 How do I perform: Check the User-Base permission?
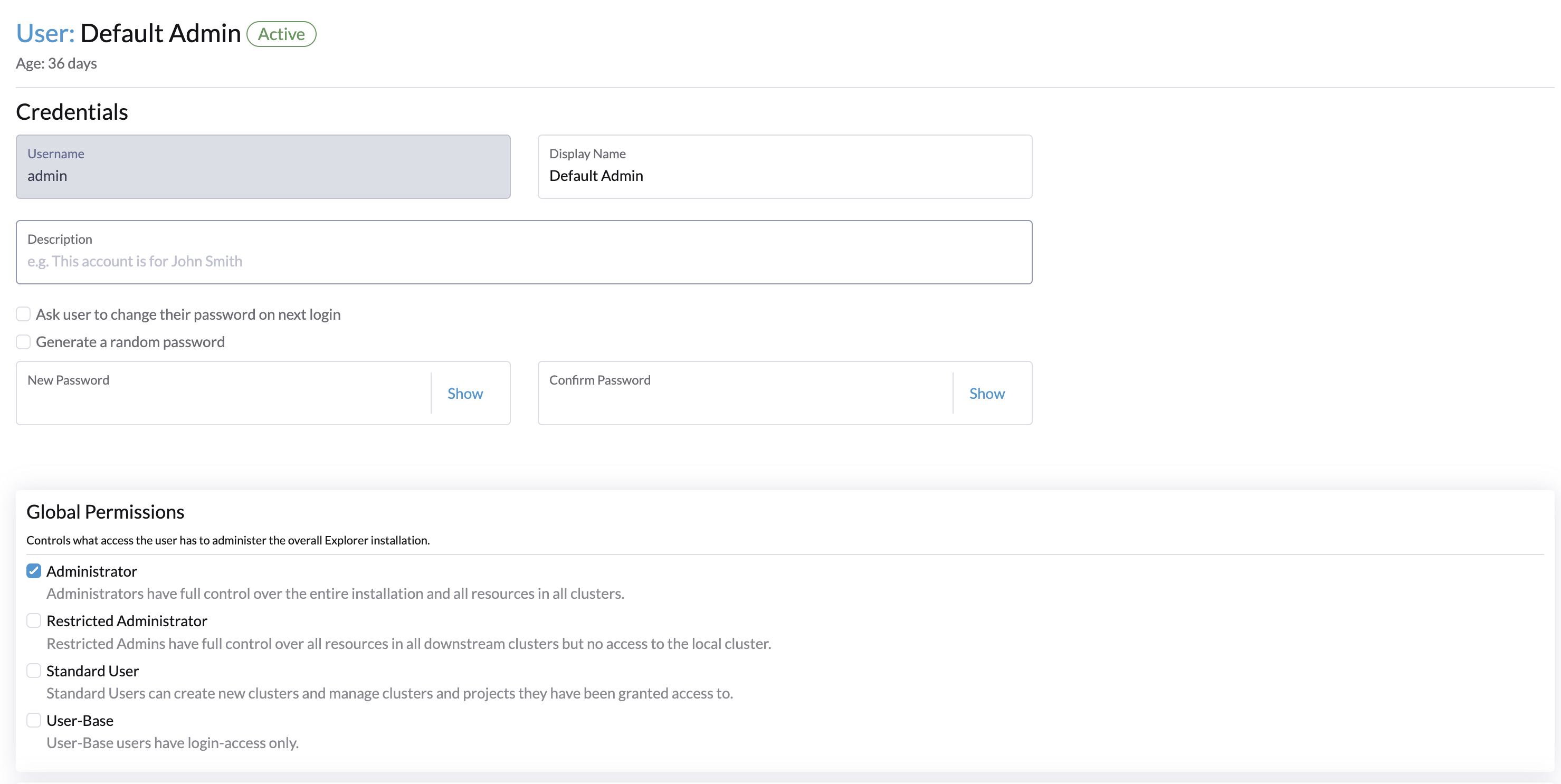[34, 720]
